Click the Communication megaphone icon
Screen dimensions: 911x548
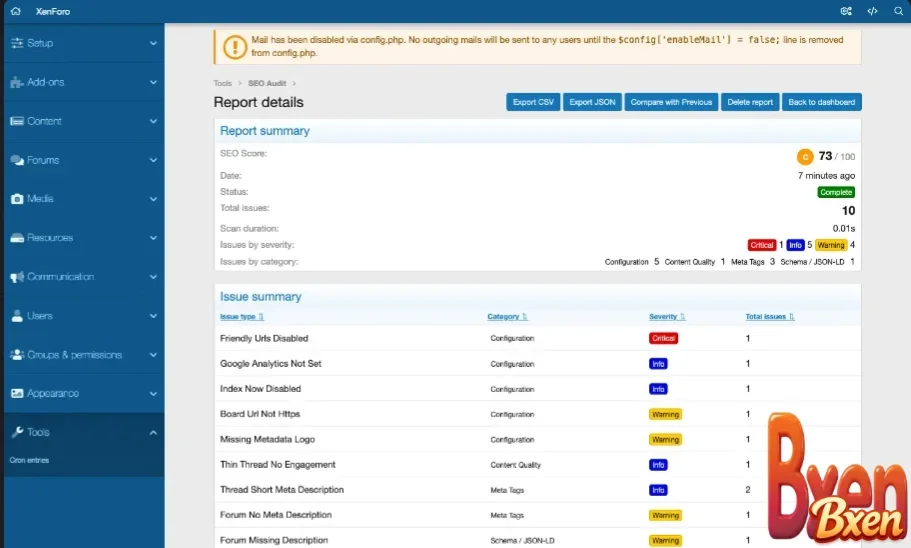point(17,277)
